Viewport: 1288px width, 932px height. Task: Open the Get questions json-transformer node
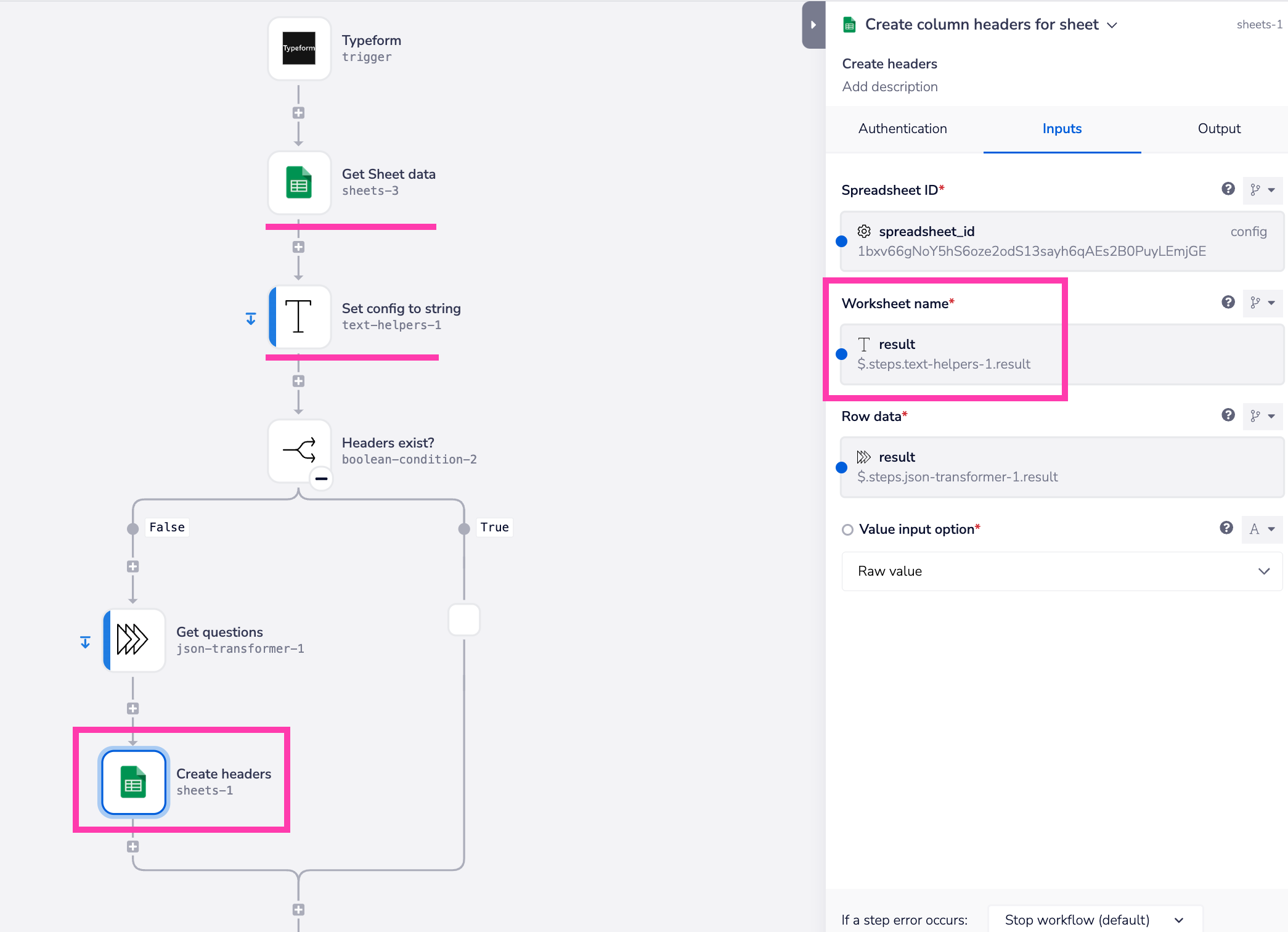click(133, 640)
